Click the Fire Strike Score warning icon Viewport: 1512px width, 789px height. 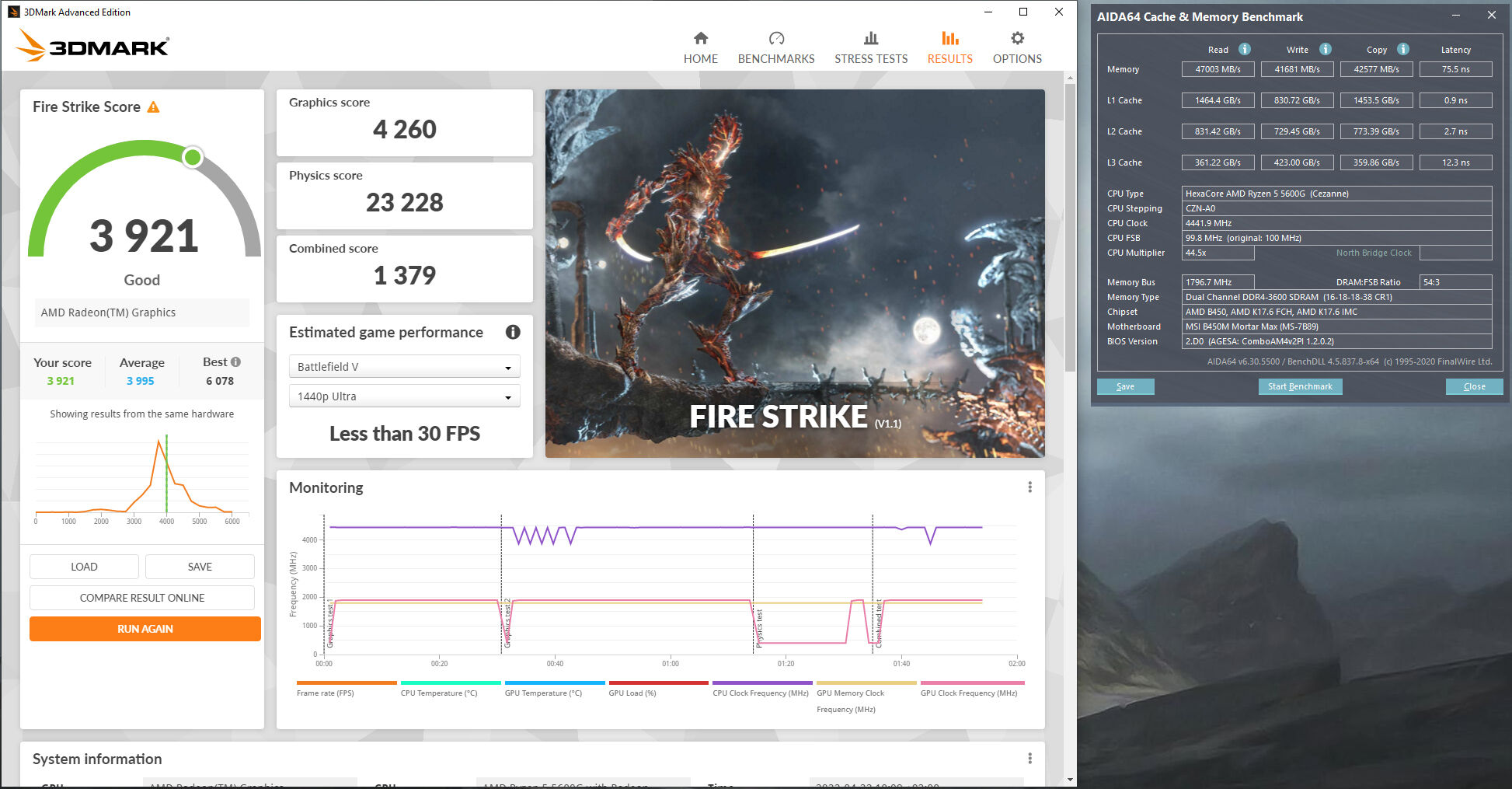(x=154, y=107)
